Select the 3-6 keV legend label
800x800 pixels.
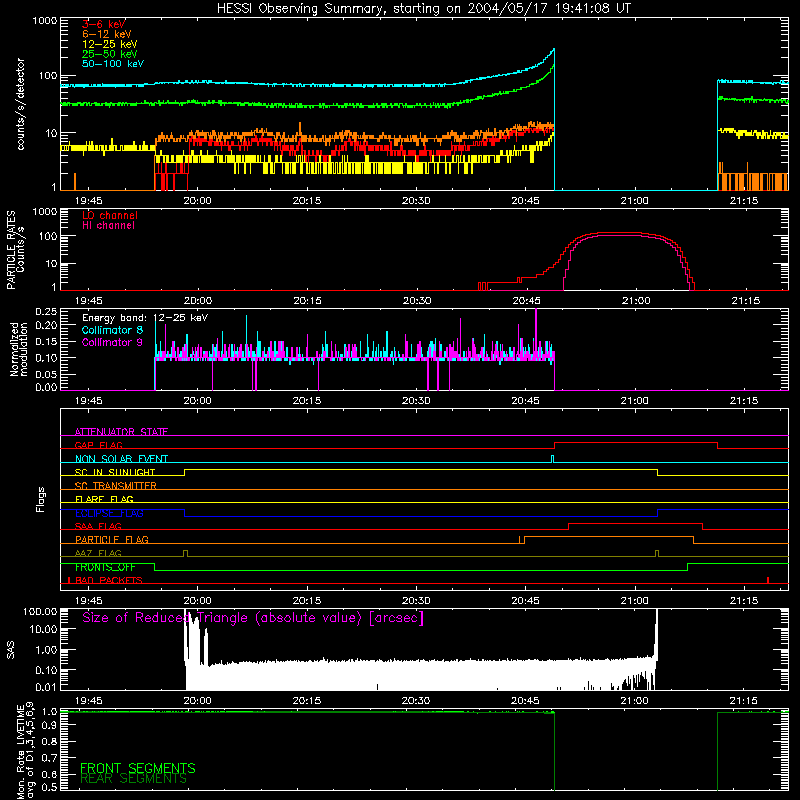104,24
